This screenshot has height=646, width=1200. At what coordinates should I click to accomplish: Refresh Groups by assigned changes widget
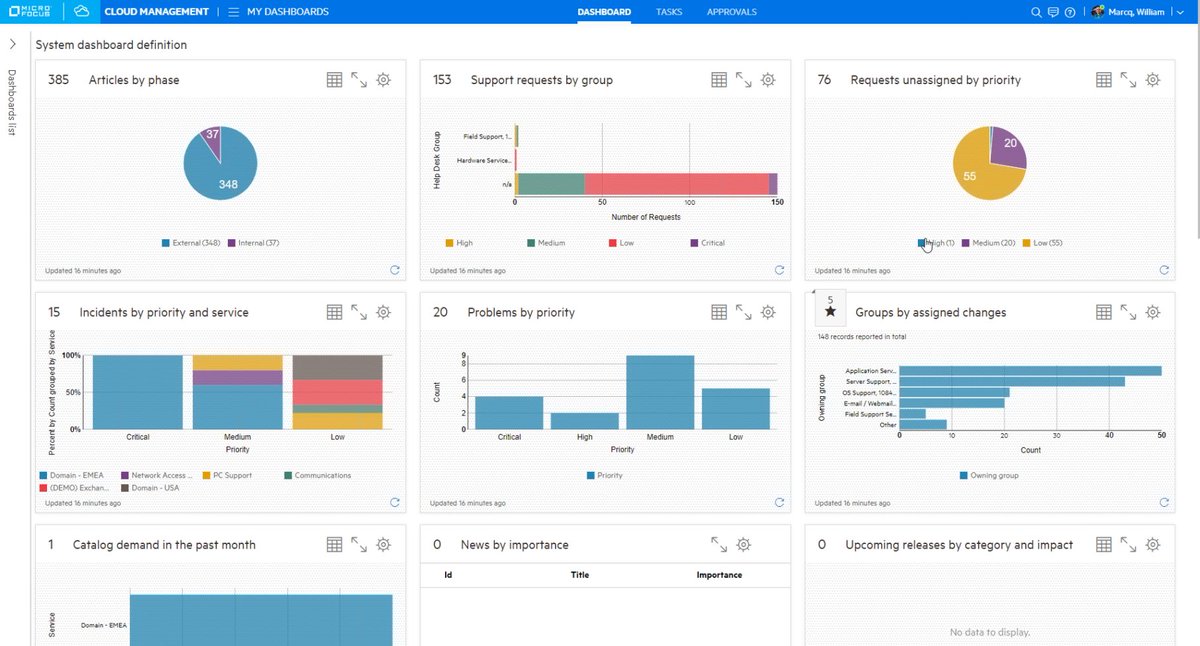1164,503
